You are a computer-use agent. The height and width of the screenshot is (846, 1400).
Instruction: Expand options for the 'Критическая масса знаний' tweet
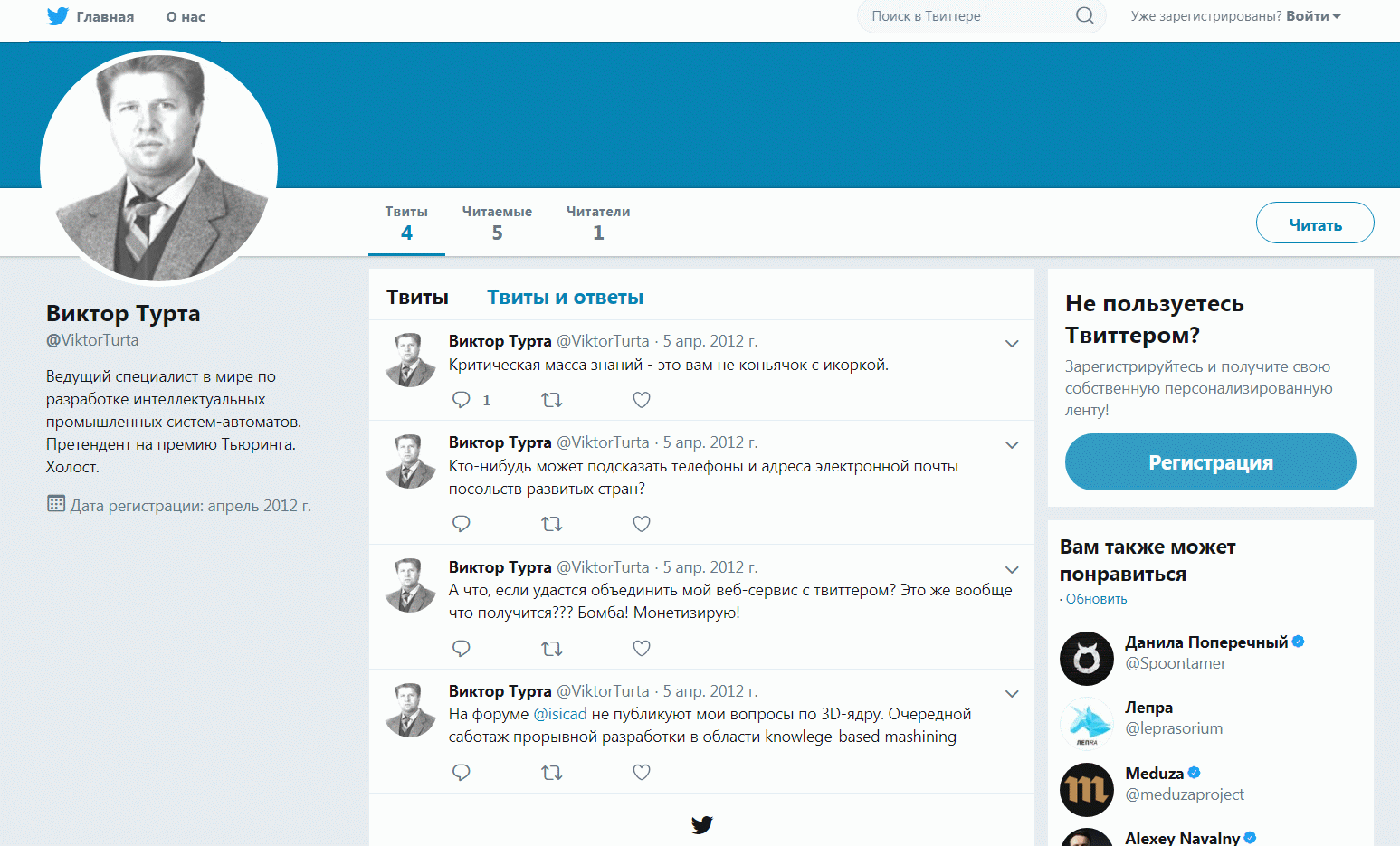tap(1012, 344)
